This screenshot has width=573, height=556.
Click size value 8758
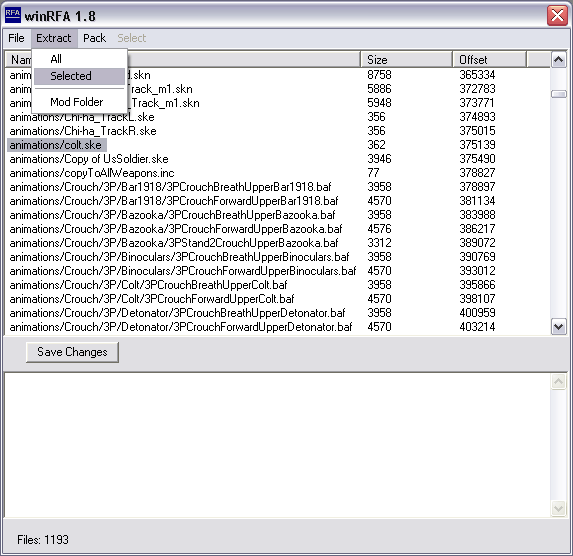coord(379,75)
